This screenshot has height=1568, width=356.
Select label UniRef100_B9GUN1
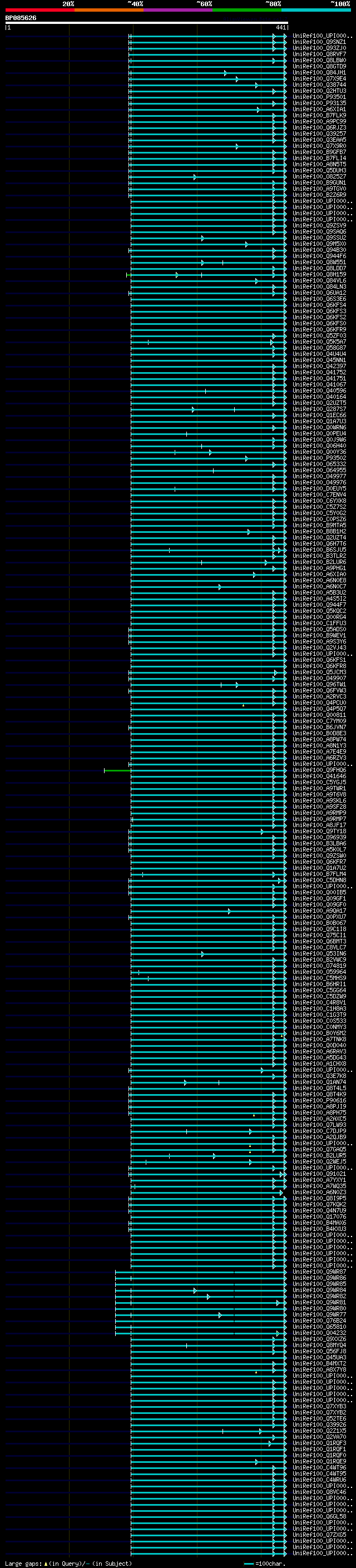tap(319, 182)
